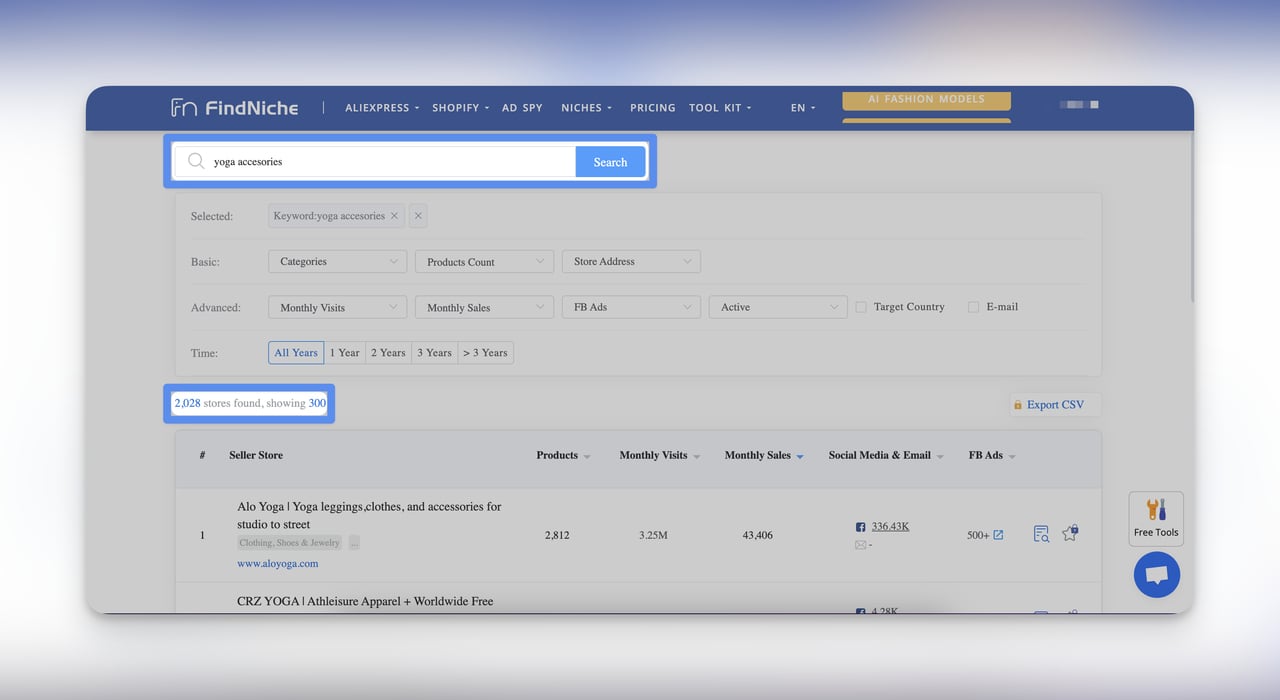The image size is (1280, 700).
Task: Click the 2,812 products value
Action: tap(557, 535)
